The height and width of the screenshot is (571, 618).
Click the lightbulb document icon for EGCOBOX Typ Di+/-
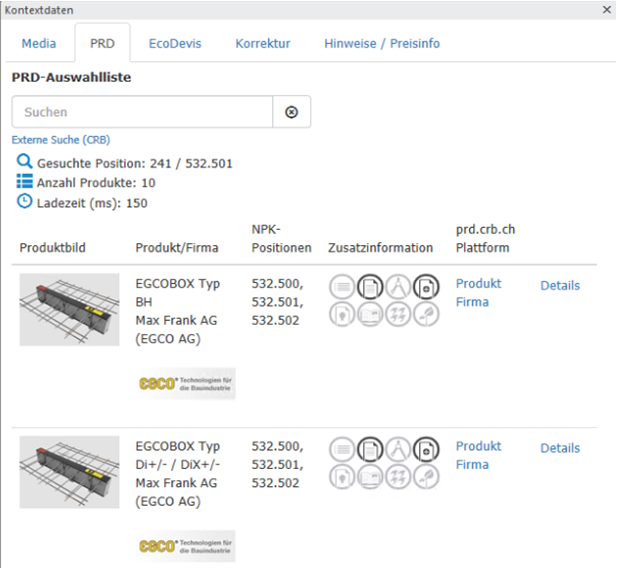pyautogui.click(x=342, y=477)
